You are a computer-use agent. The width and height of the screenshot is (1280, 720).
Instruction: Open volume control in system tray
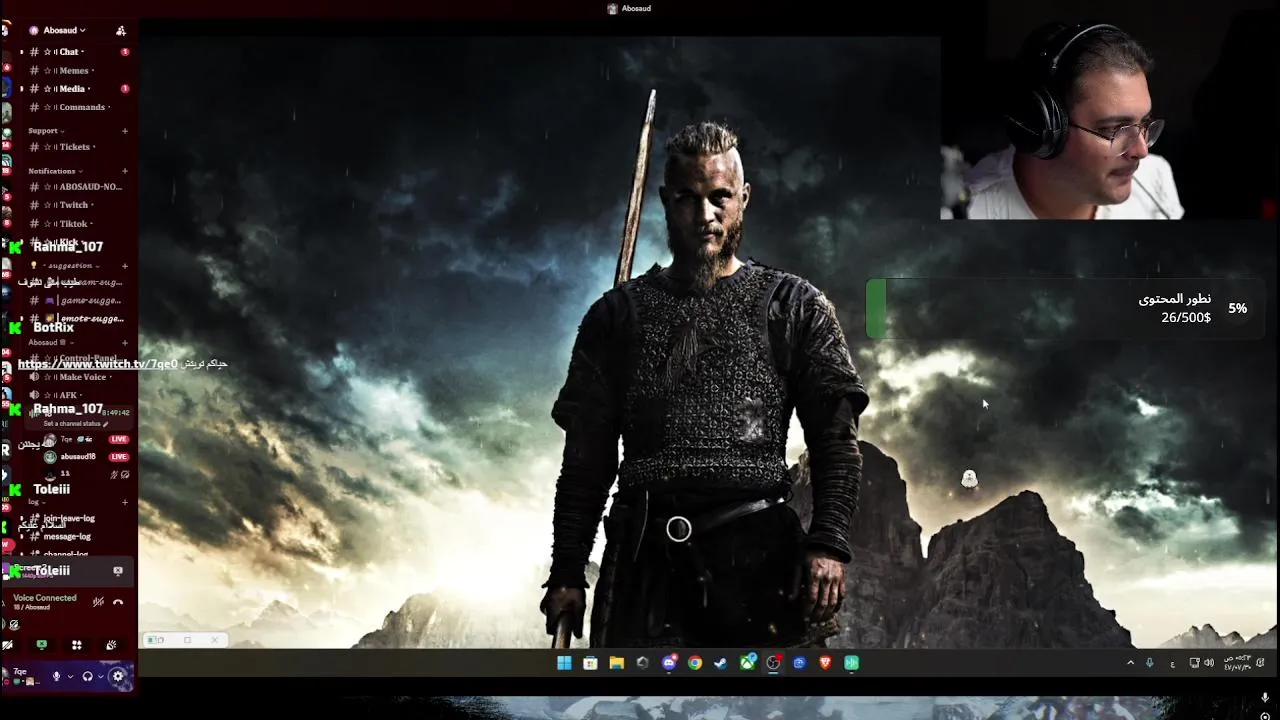point(1207,663)
